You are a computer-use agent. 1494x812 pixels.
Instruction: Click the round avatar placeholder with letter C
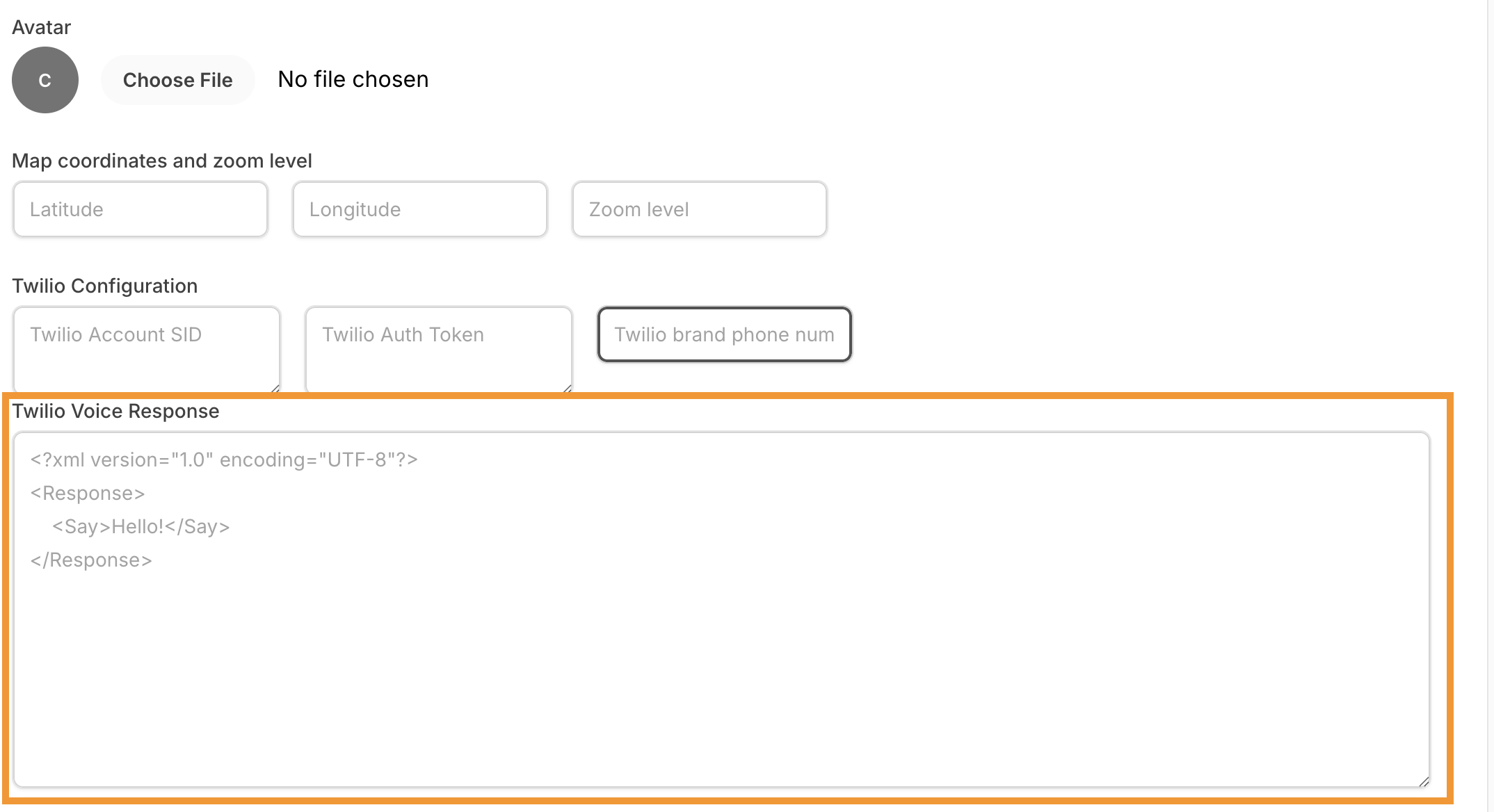tap(45, 80)
